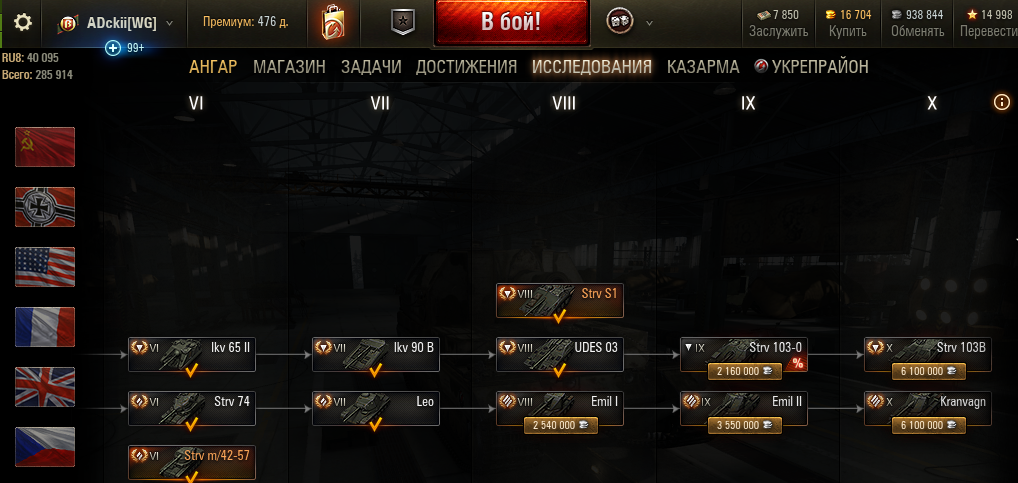
Task: Select the Czechoslovakia nation flag
Action: pos(45,447)
